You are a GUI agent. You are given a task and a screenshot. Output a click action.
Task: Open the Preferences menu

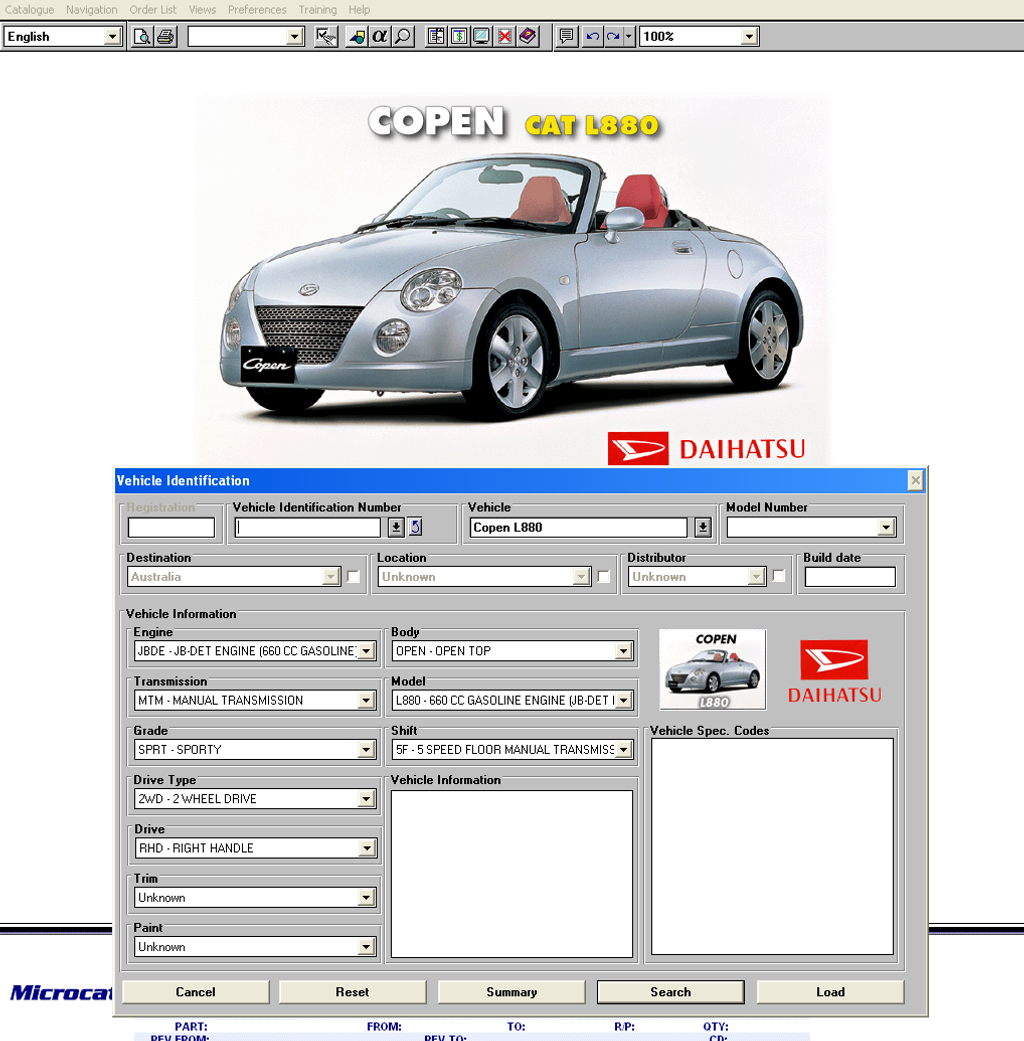[x=257, y=9]
